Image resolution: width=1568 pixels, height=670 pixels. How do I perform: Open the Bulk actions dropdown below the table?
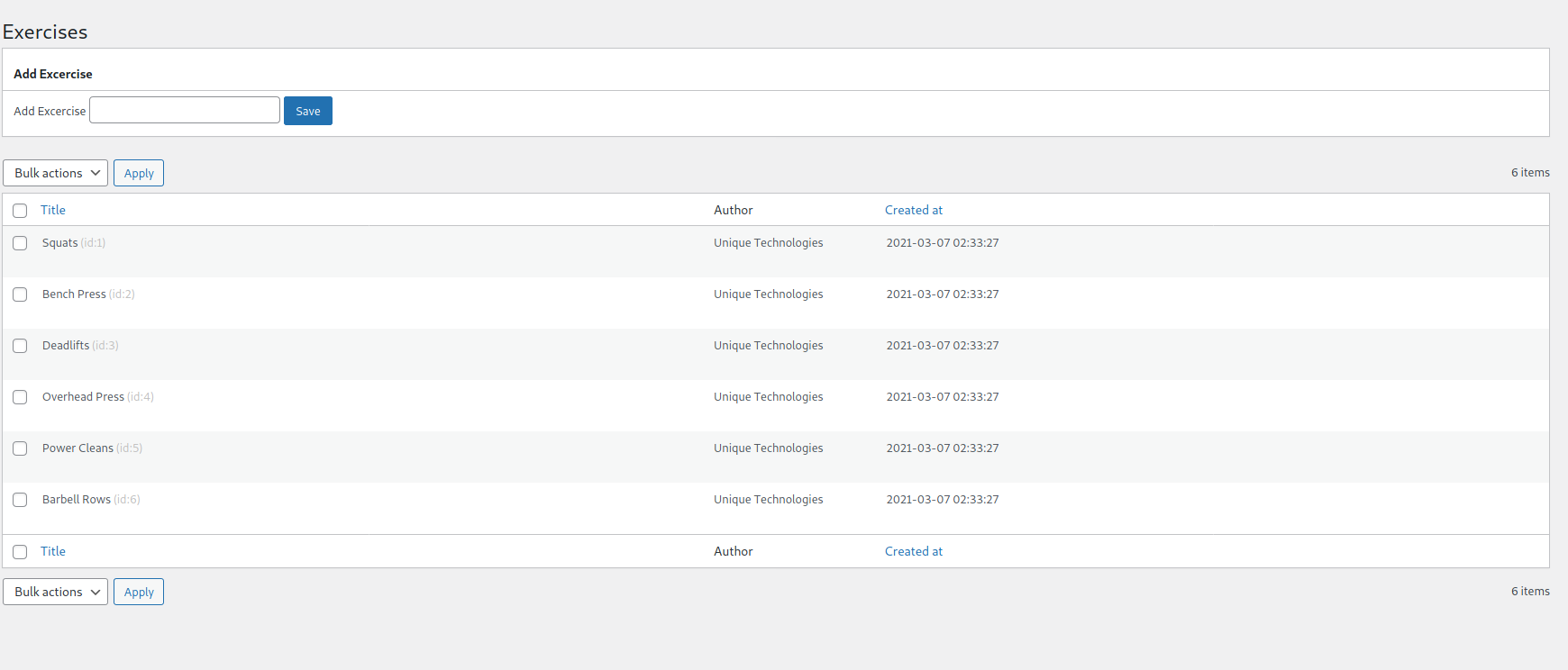(56, 592)
